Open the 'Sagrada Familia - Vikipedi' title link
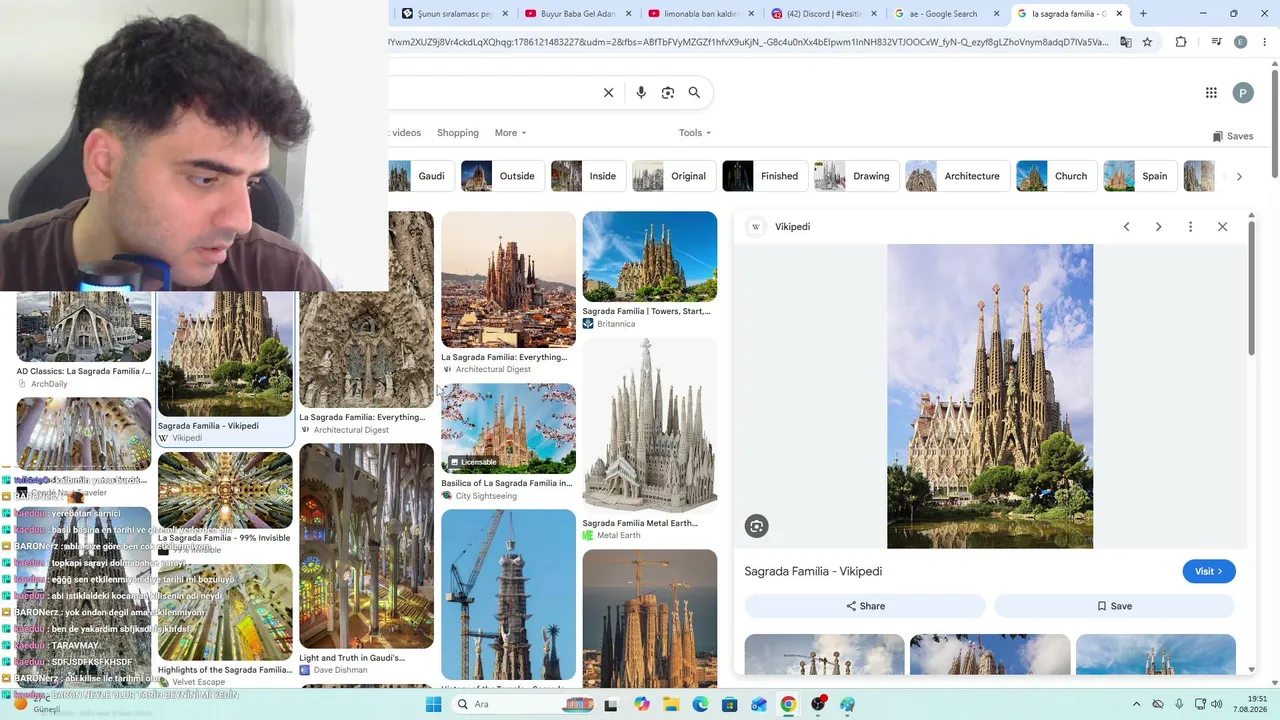 pyautogui.click(x=813, y=571)
